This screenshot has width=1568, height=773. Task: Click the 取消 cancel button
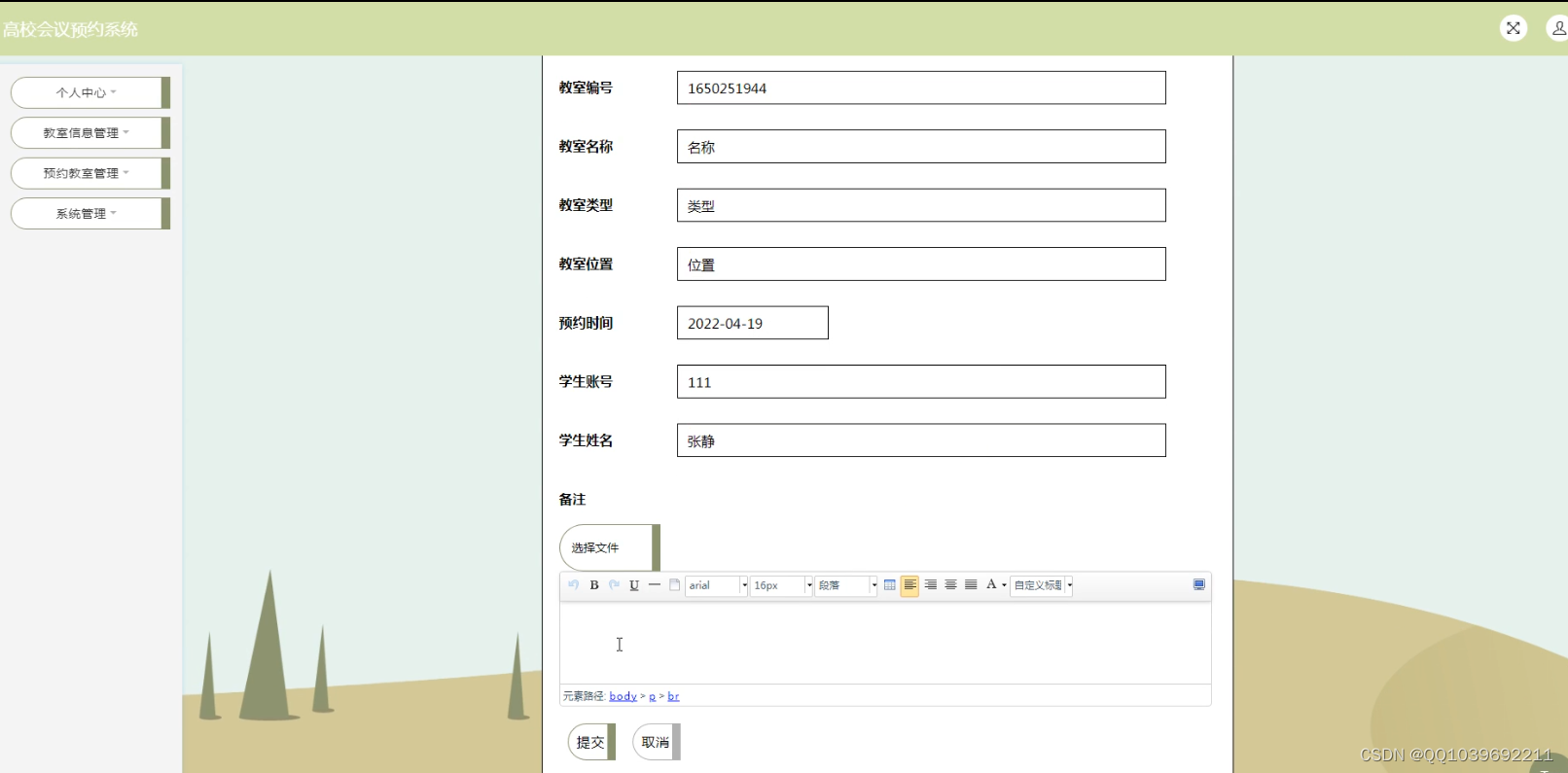[x=656, y=742]
